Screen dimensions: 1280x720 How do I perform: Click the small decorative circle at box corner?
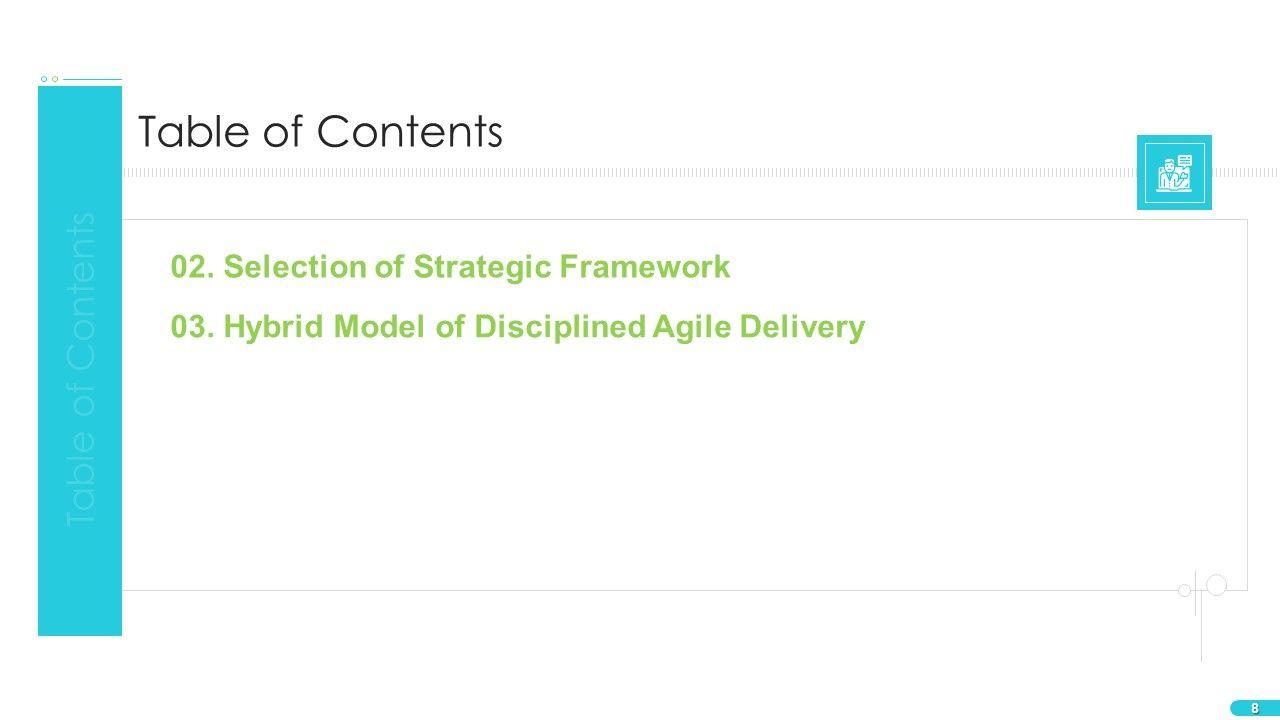coord(1185,590)
